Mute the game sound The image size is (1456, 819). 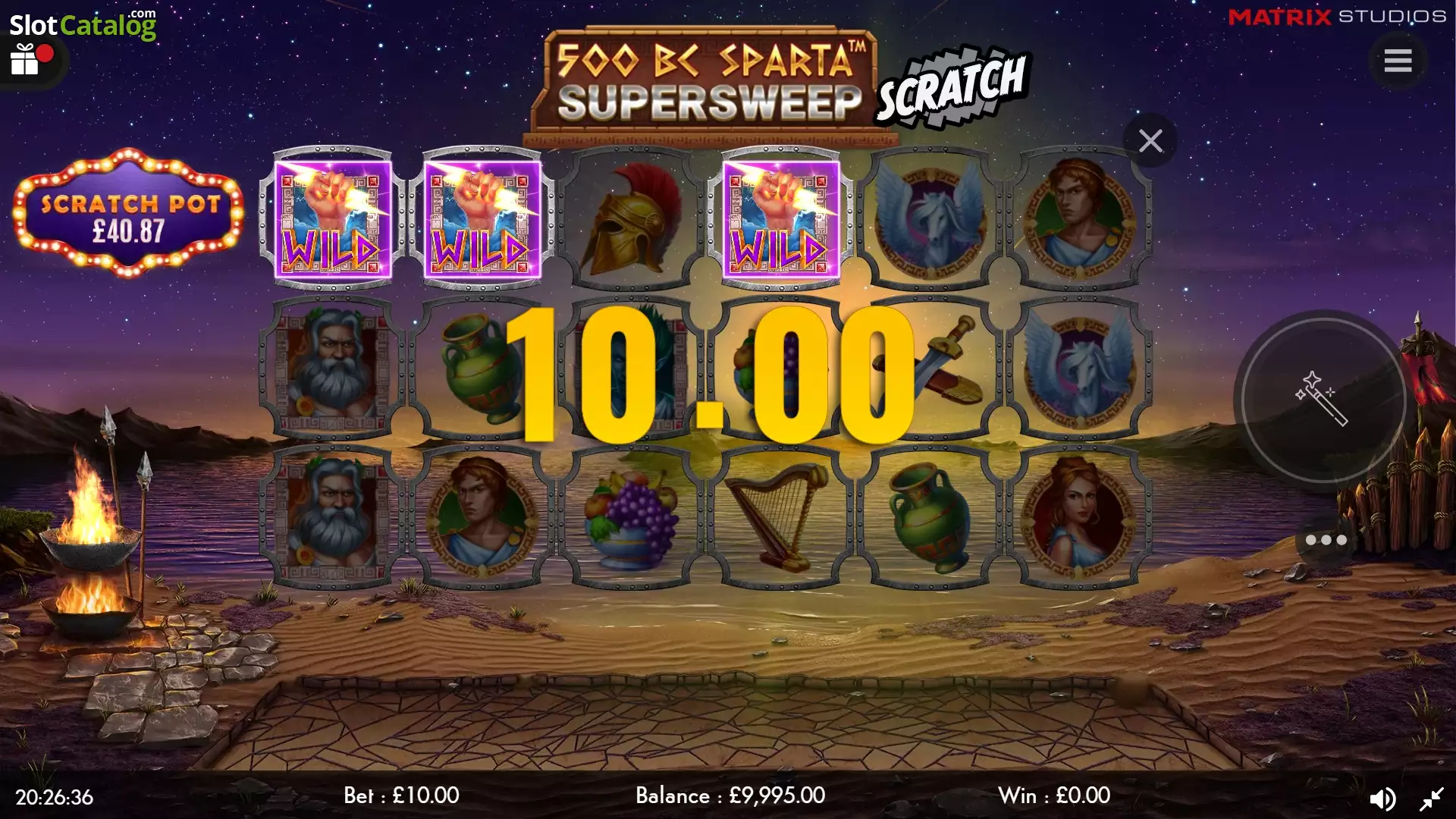pos(1382,799)
